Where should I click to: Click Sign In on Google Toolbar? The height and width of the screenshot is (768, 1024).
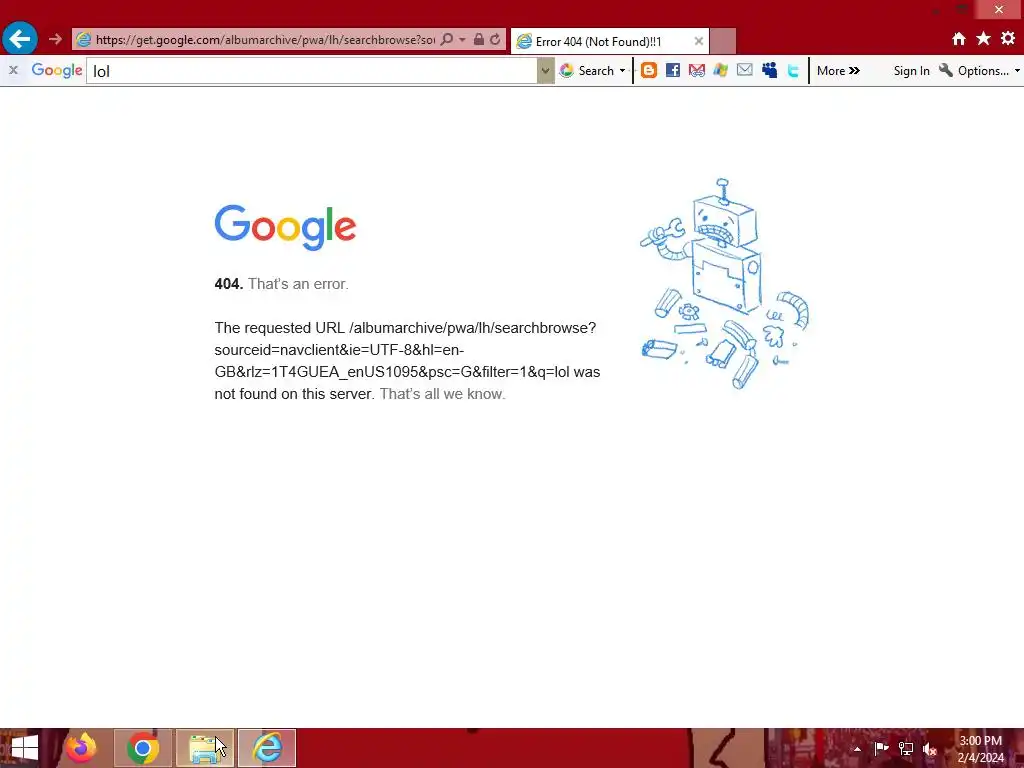[912, 71]
